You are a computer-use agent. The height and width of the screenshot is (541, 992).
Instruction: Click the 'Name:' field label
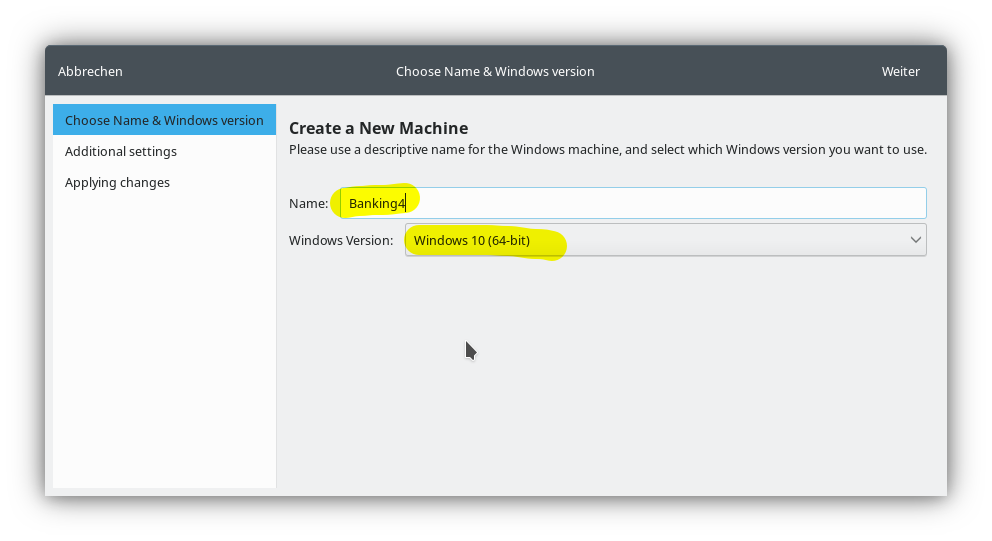(308, 203)
